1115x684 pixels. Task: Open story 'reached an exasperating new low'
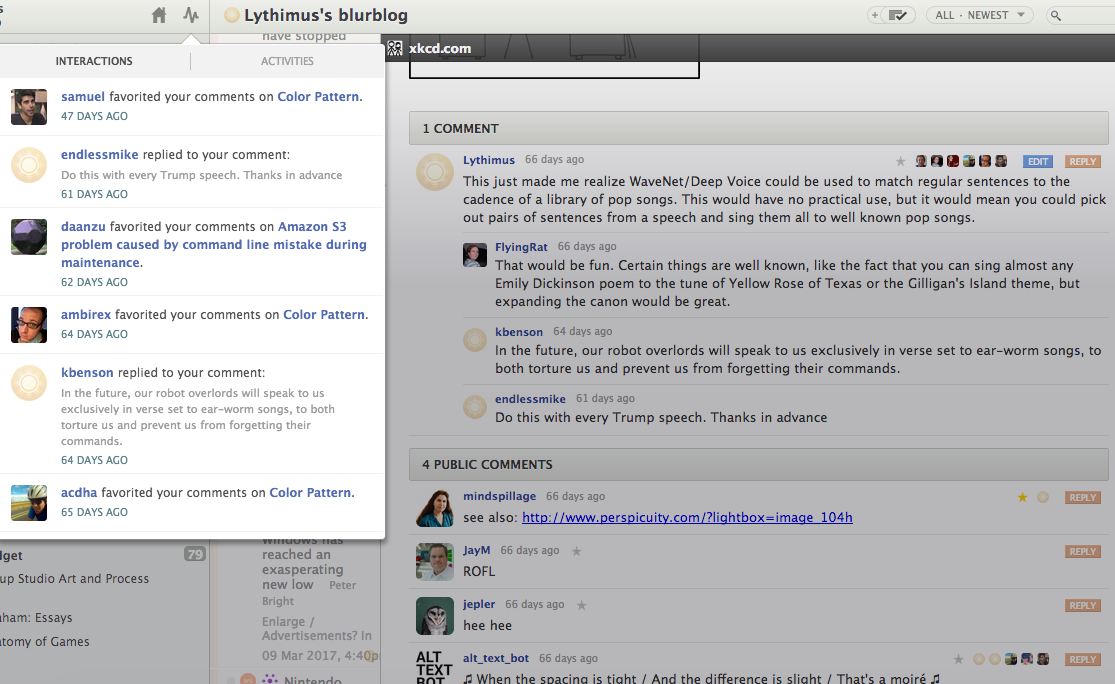[302, 570]
